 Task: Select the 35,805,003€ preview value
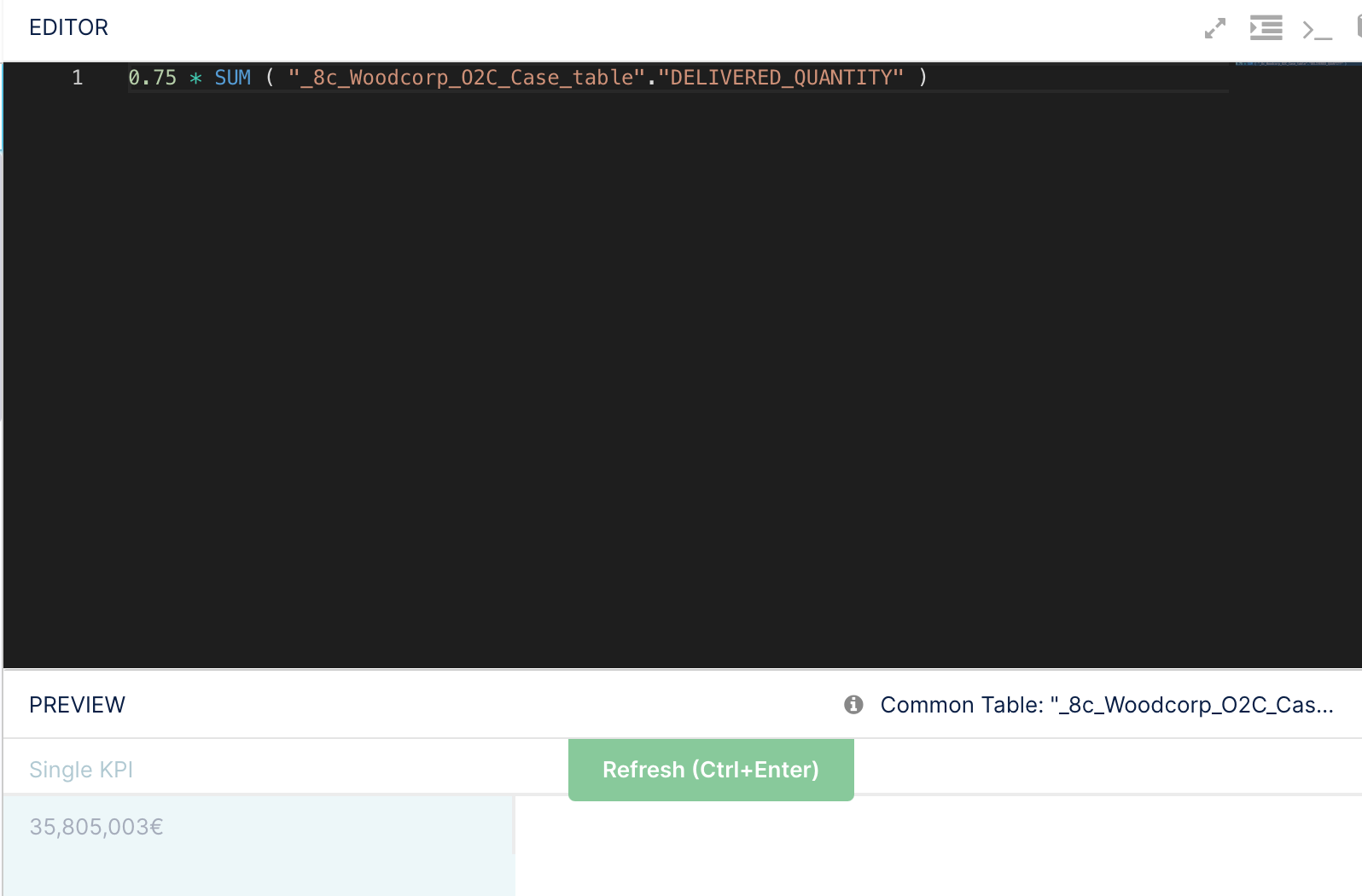(x=96, y=827)
